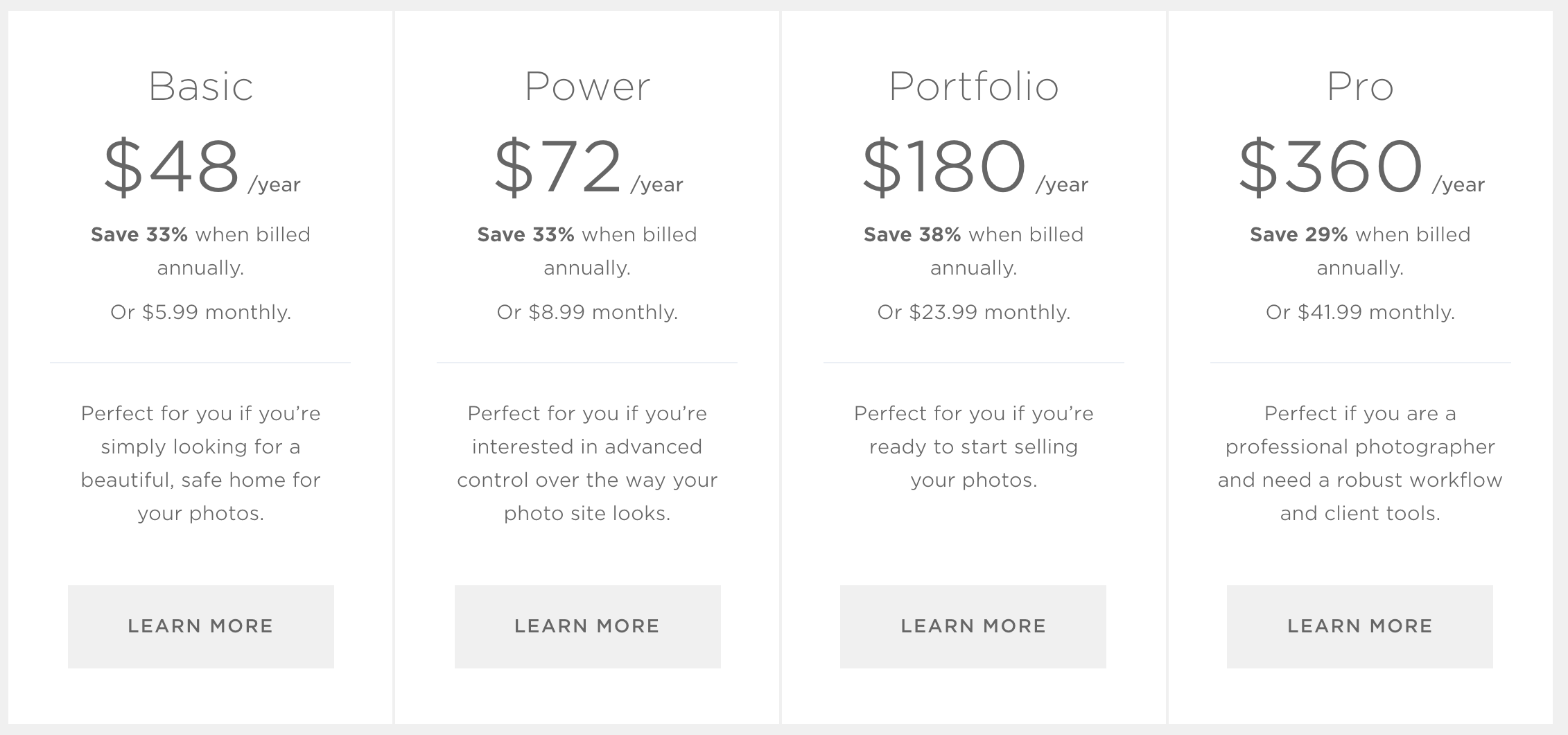The height and width of the screenshot is (735, 1568).
Task: Click the $23.99 monthly price text
Action: (973, 312)
